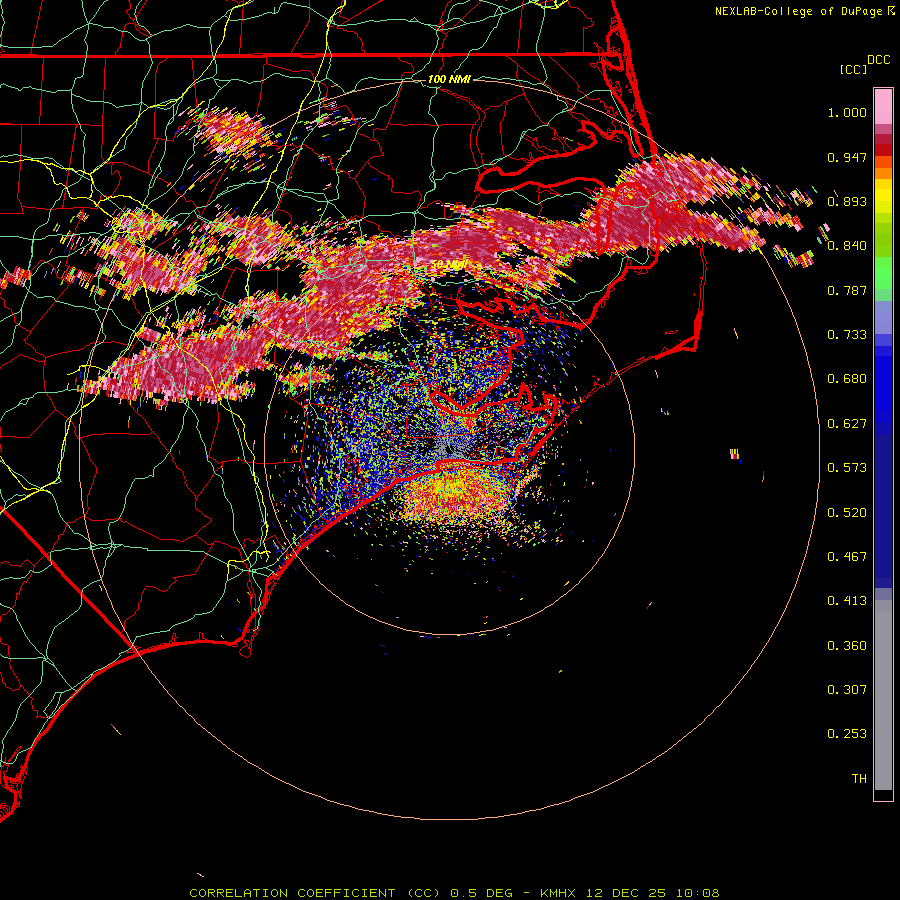Click the 0.680 legend value
The image size is (900, 900).
(847, 379)
